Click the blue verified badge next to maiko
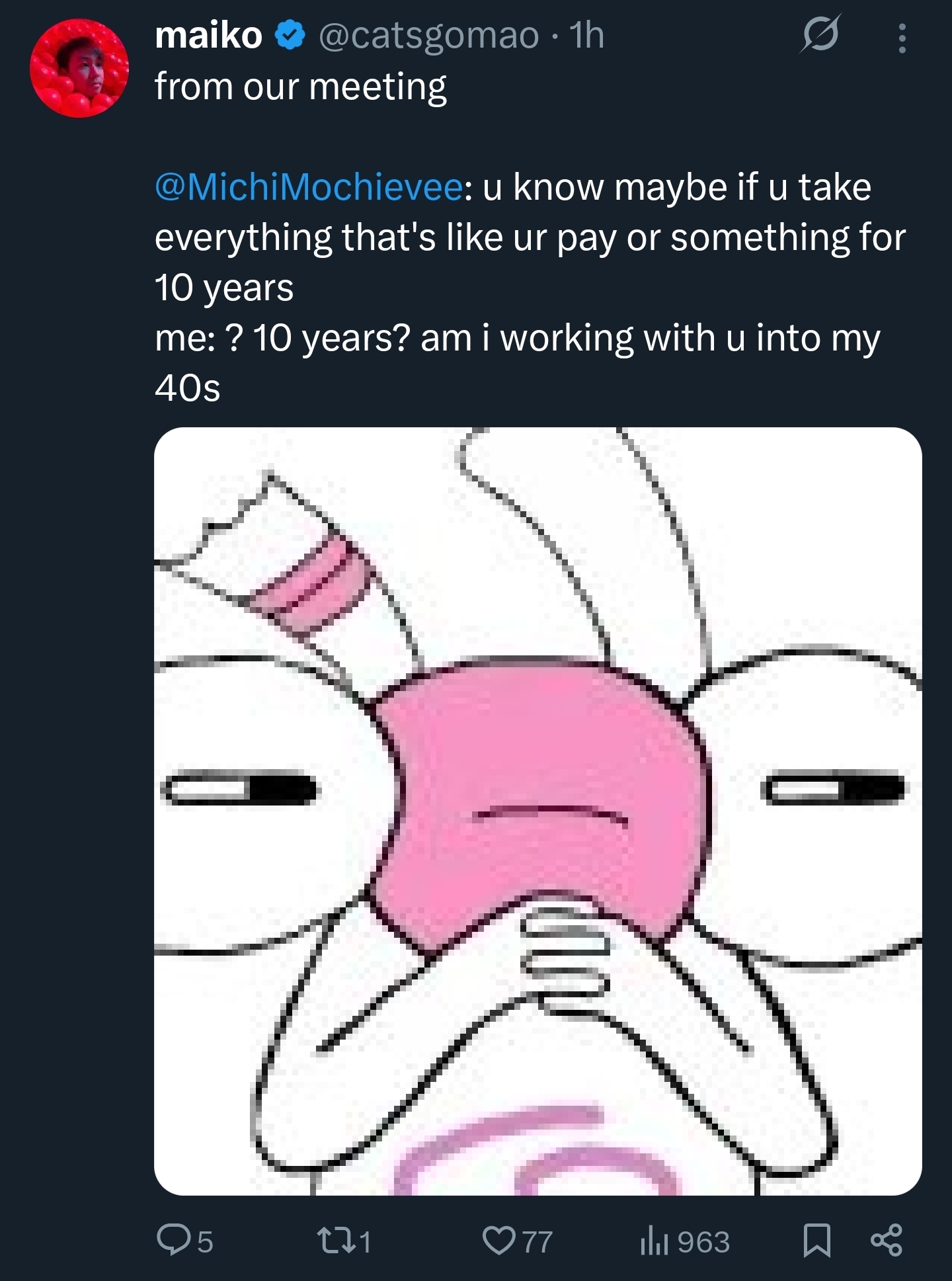The height and width of the screenshot is (1281, 952). tap(290, 35)
